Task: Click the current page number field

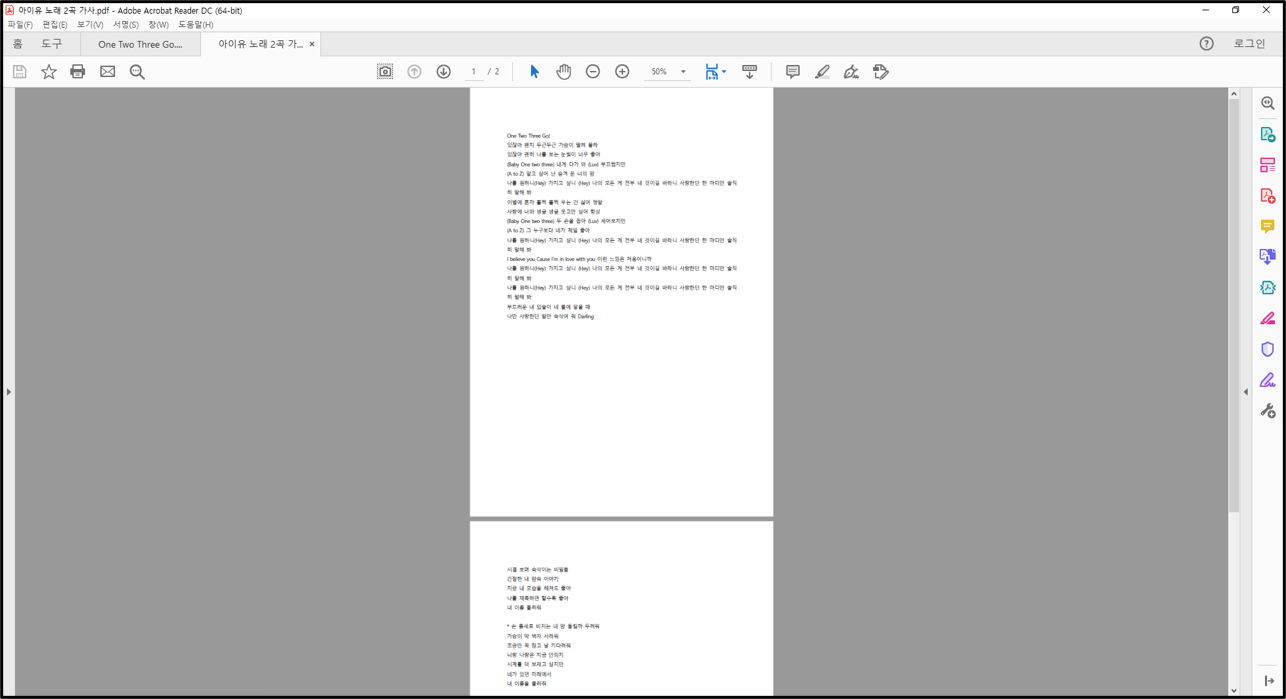Action: click(x=474, y=72)
